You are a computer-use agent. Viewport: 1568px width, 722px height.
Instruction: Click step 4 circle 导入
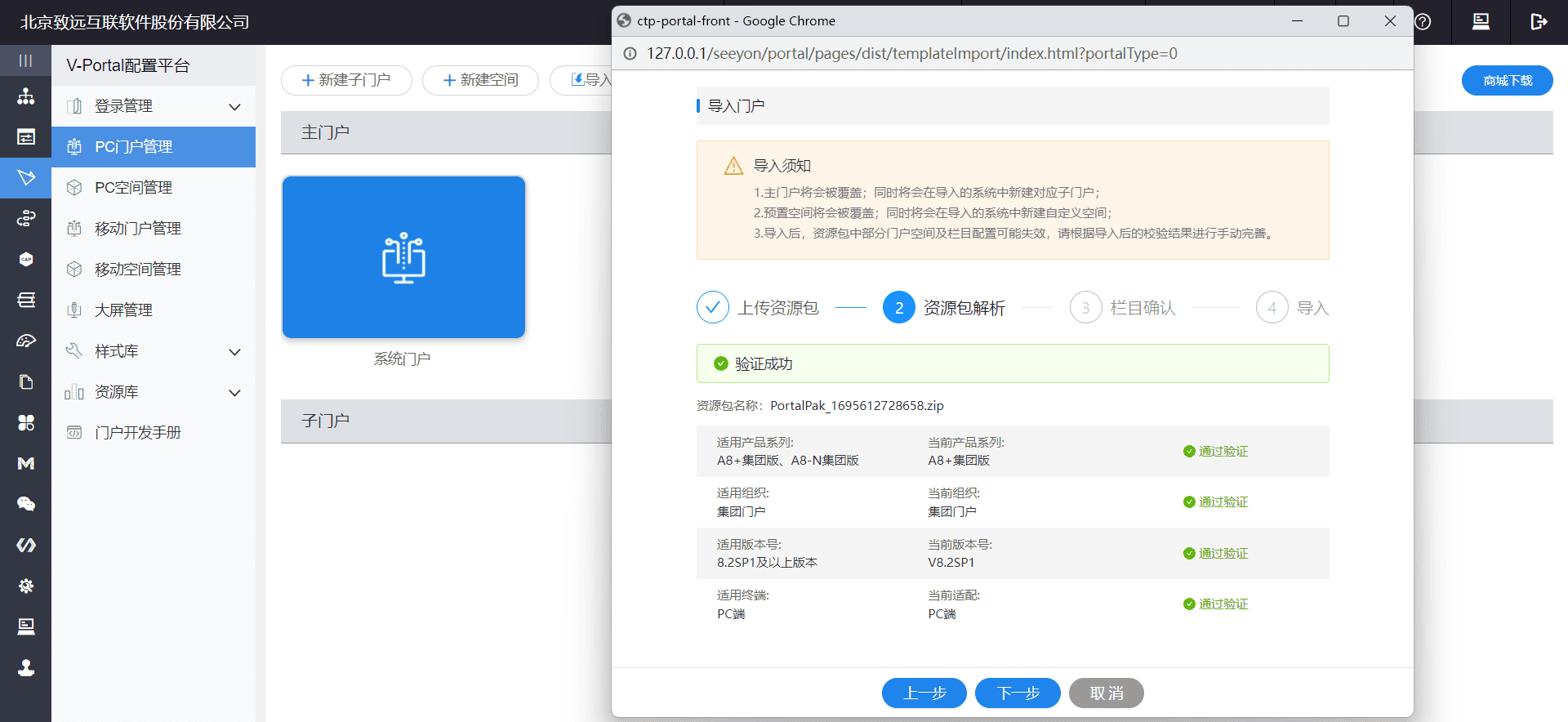click(1272, 308)
